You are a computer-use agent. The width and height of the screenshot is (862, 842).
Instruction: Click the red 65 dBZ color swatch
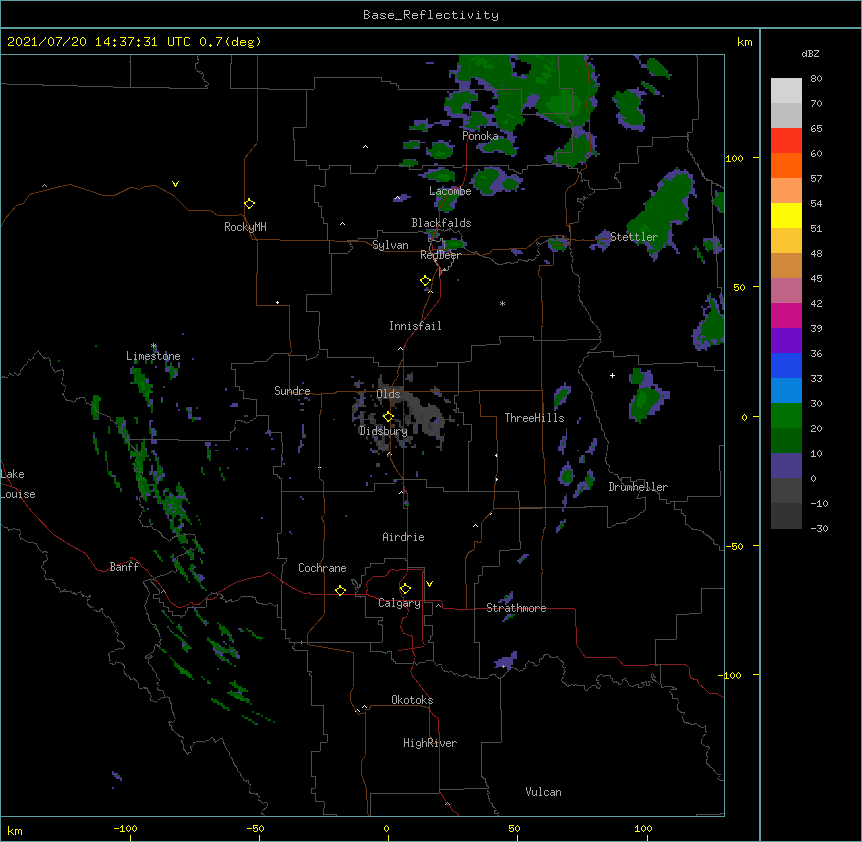coord(786,141)
